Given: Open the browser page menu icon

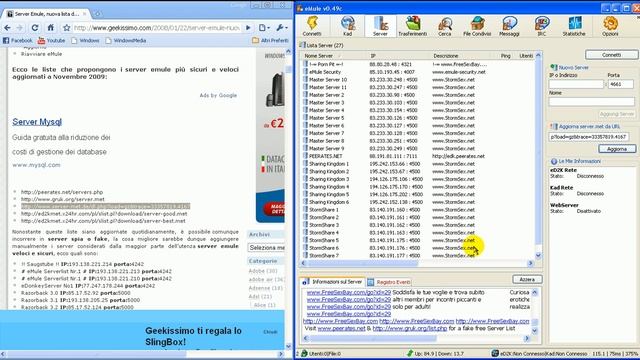Looking at the screenshot, I should point(264,28).
